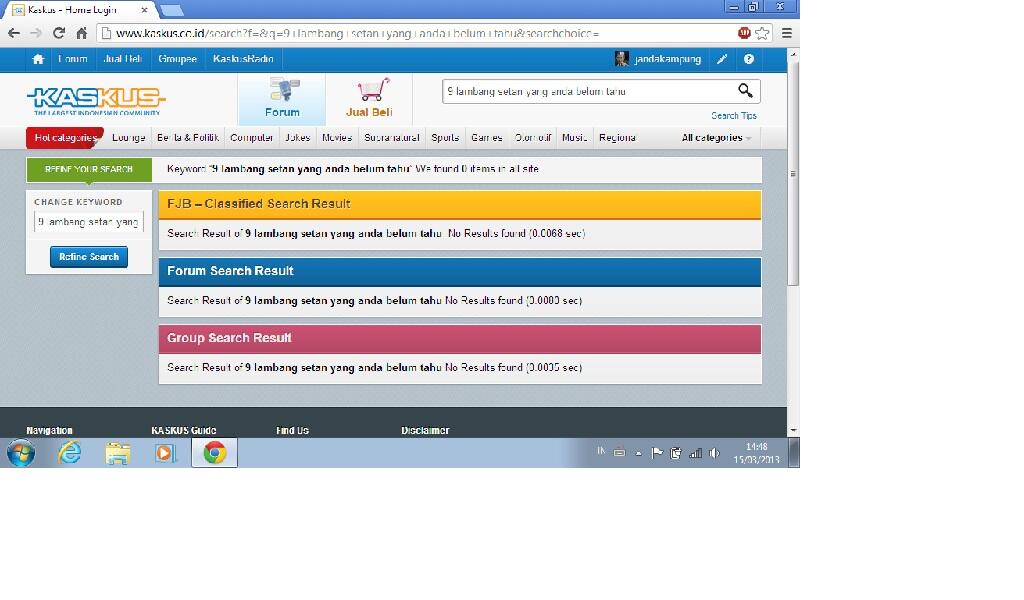This screenshot has height=600, width=1024.
Task: Open the Music category
Action: 574,138
